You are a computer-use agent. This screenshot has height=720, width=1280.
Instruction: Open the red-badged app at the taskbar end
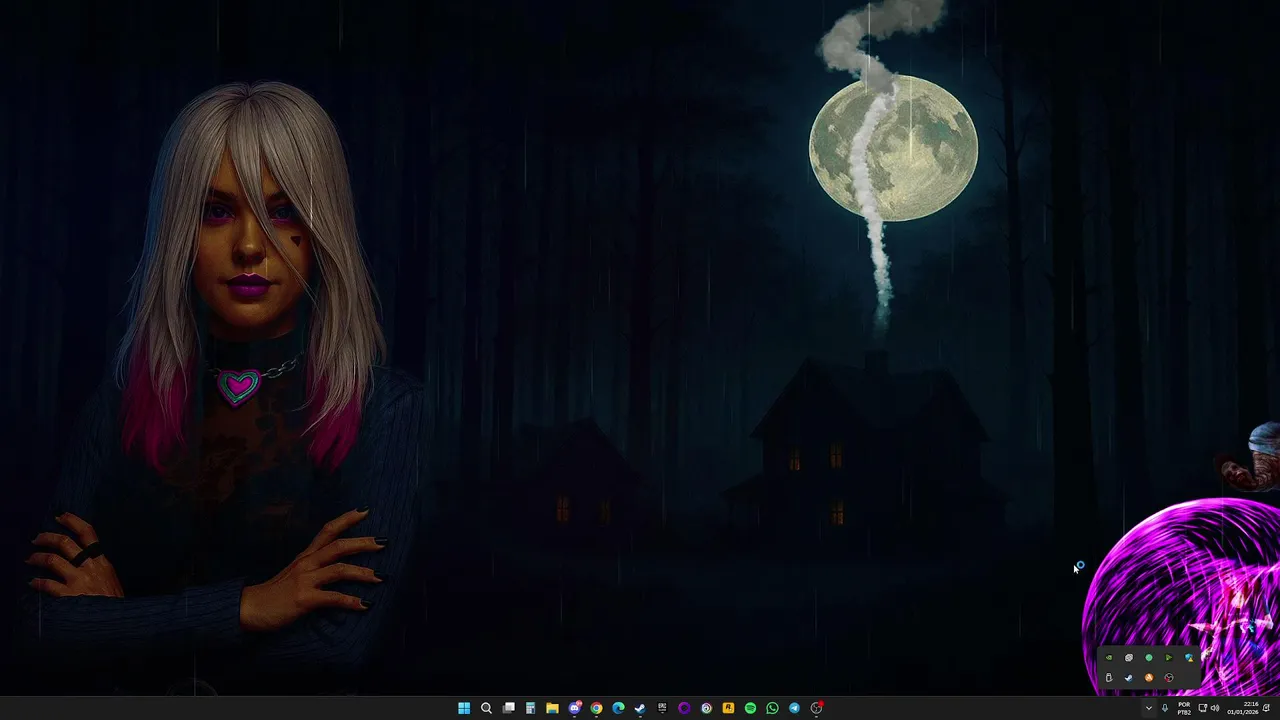point(817,708)
